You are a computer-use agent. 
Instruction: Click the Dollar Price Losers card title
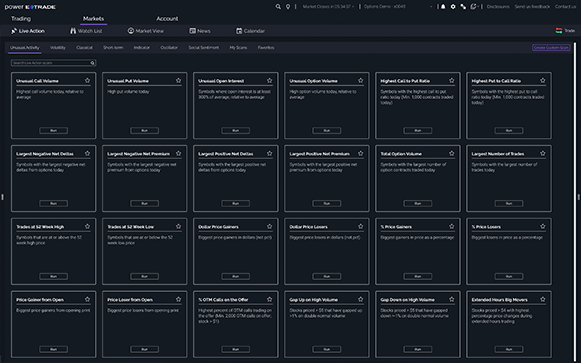(308, 227)
